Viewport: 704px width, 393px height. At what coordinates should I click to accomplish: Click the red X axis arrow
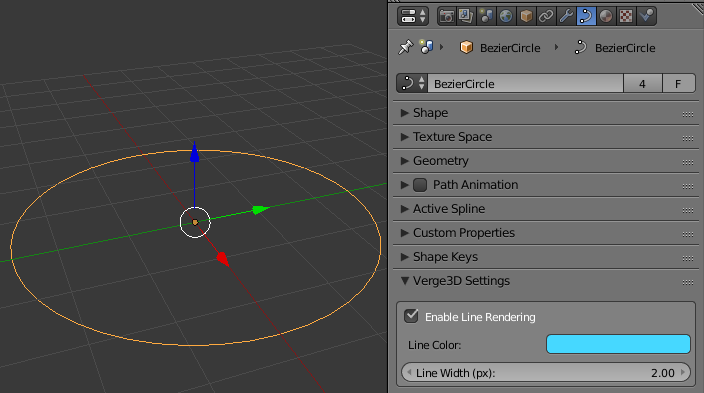pos(223,259)
